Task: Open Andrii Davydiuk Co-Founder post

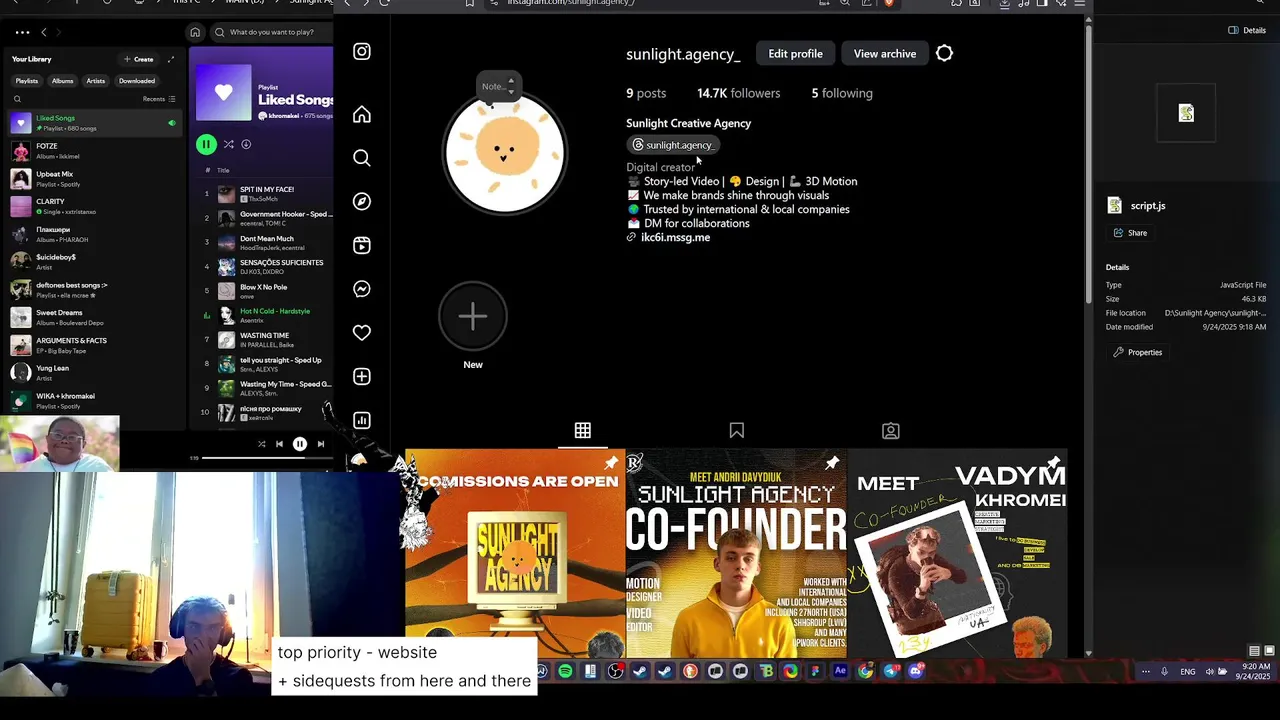Action: click(736, 553)
